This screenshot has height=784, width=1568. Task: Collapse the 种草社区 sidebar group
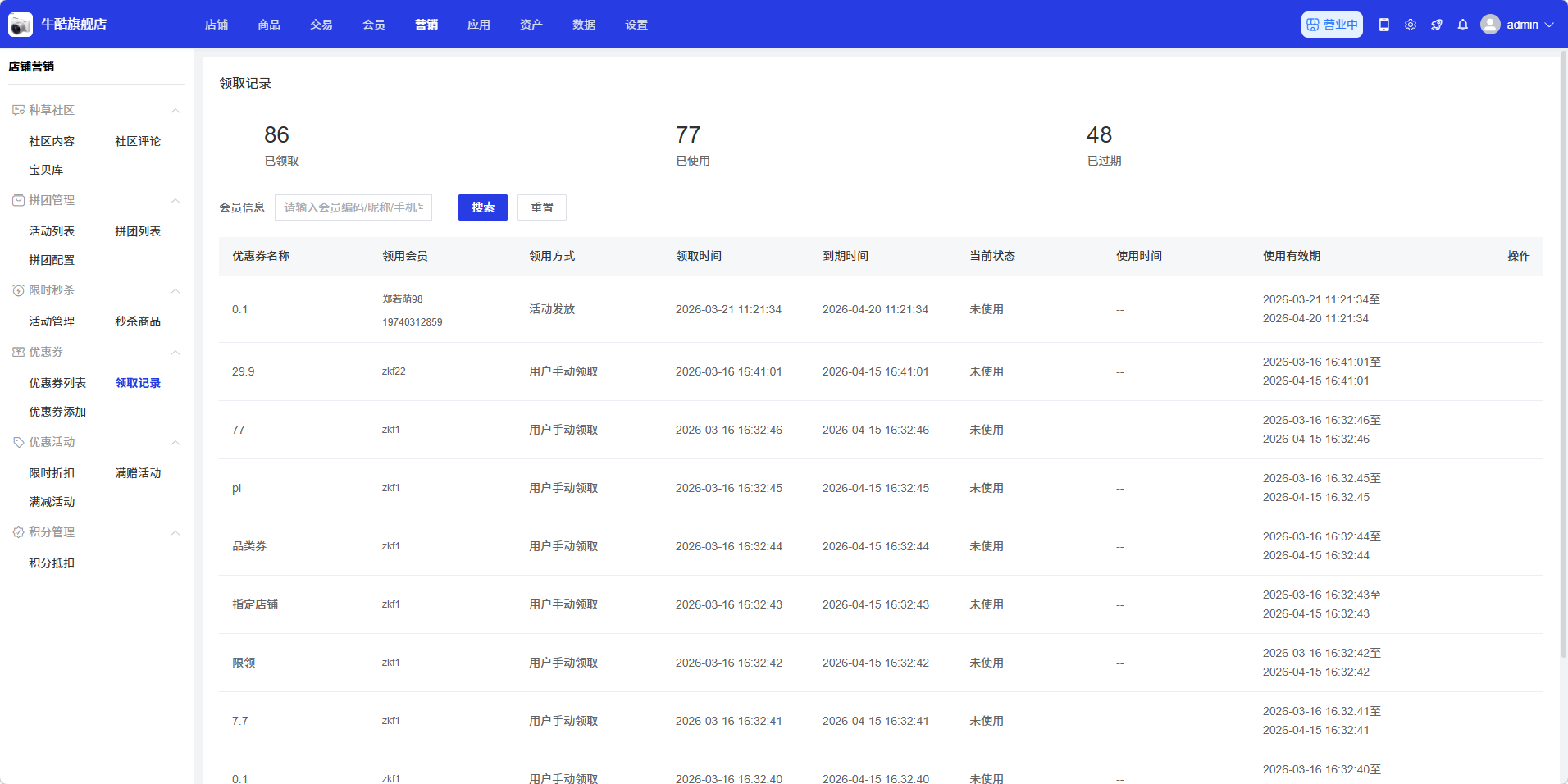(175, 111)
